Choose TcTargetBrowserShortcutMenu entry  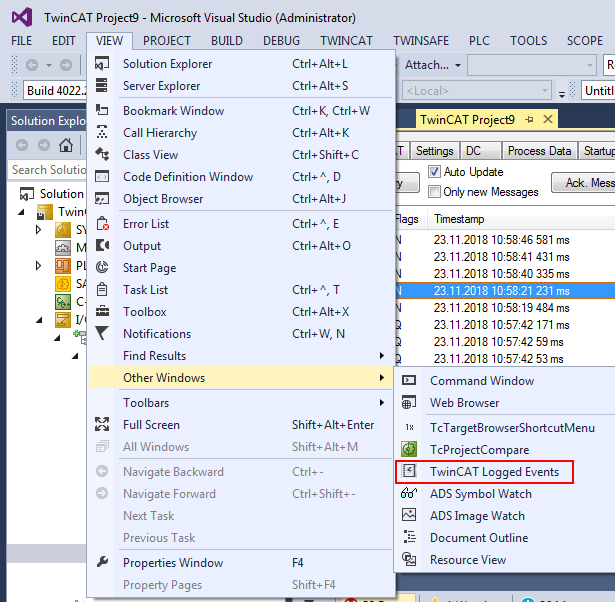point(512,427)
